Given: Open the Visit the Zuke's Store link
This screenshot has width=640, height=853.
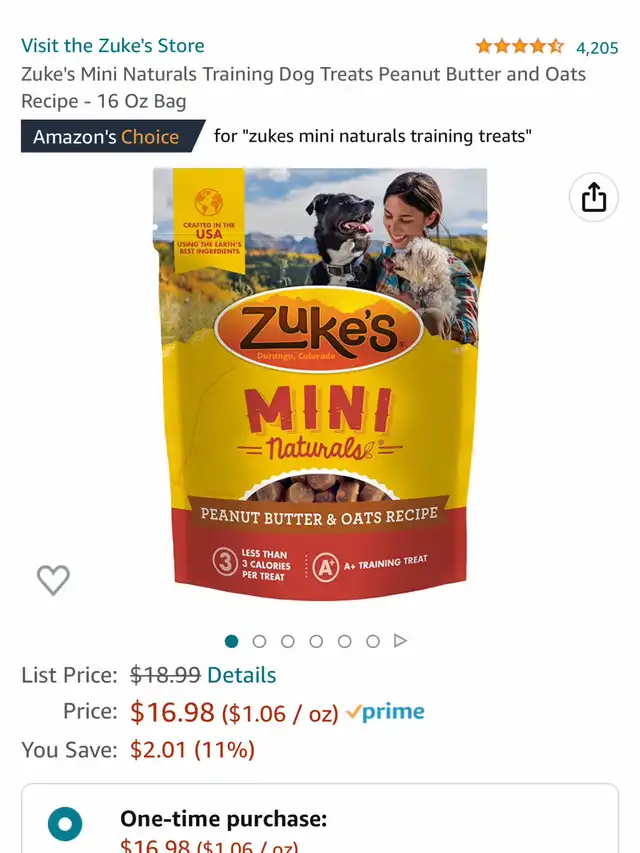Looking at the screenshot, I should [x=113, y=46].
